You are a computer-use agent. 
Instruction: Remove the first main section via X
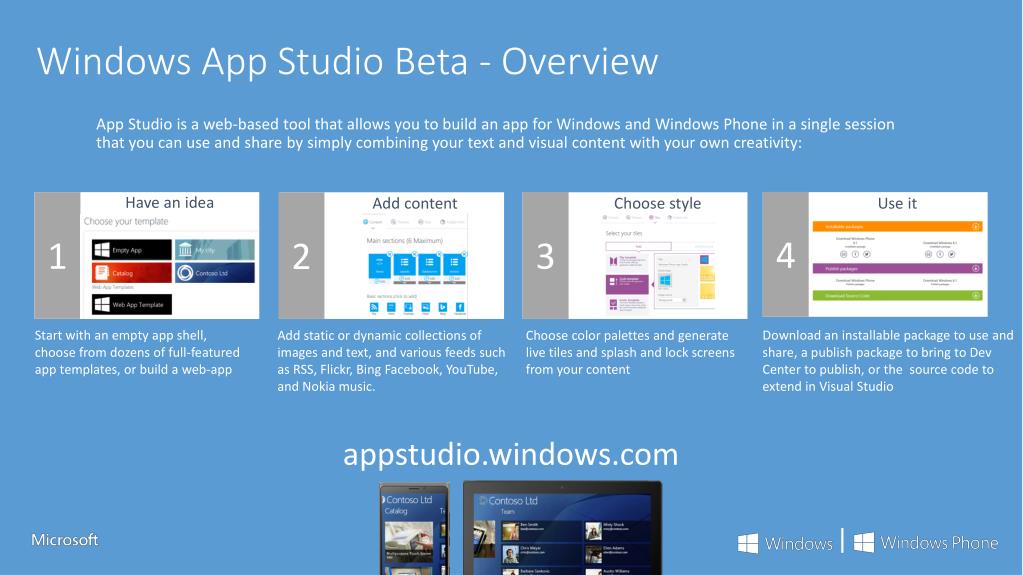click(389, 254)
